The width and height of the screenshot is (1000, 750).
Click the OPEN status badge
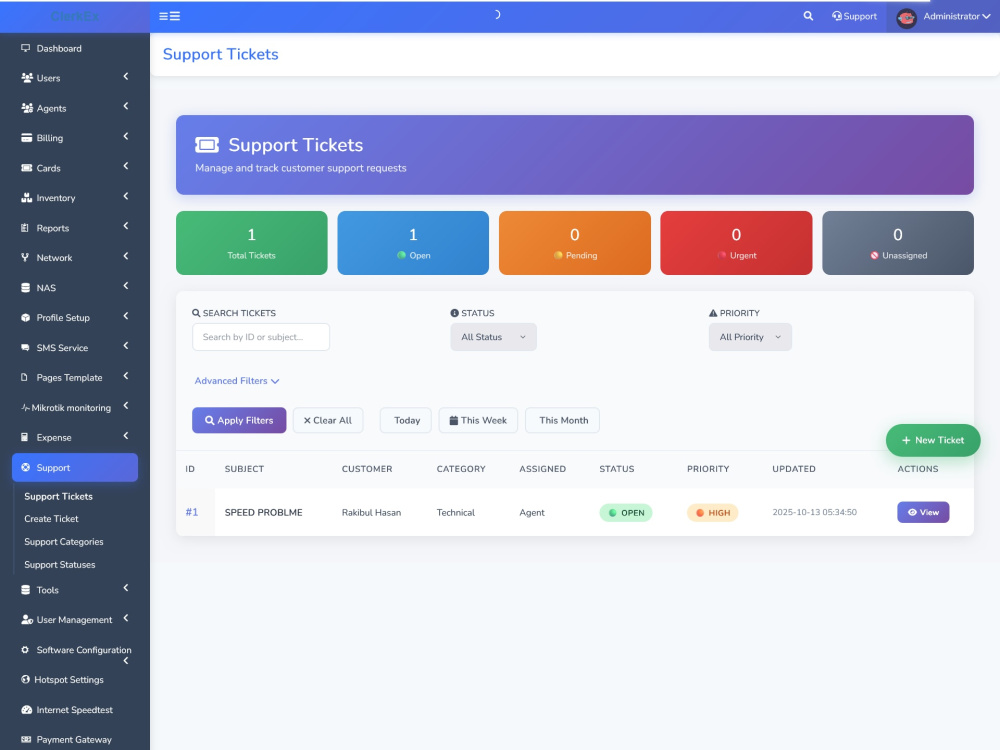[x=626, y=513]
